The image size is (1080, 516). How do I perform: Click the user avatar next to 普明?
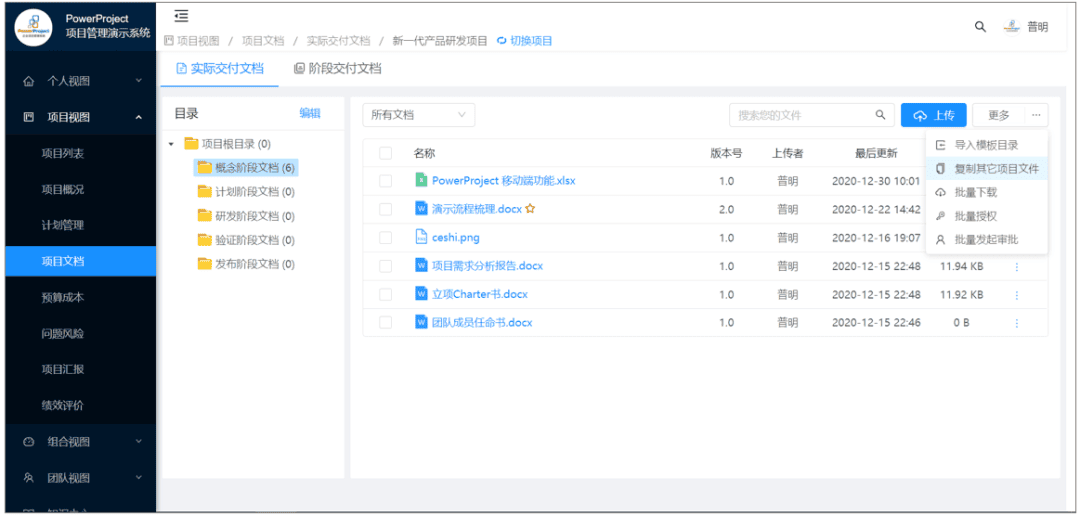pos(1011,27)
